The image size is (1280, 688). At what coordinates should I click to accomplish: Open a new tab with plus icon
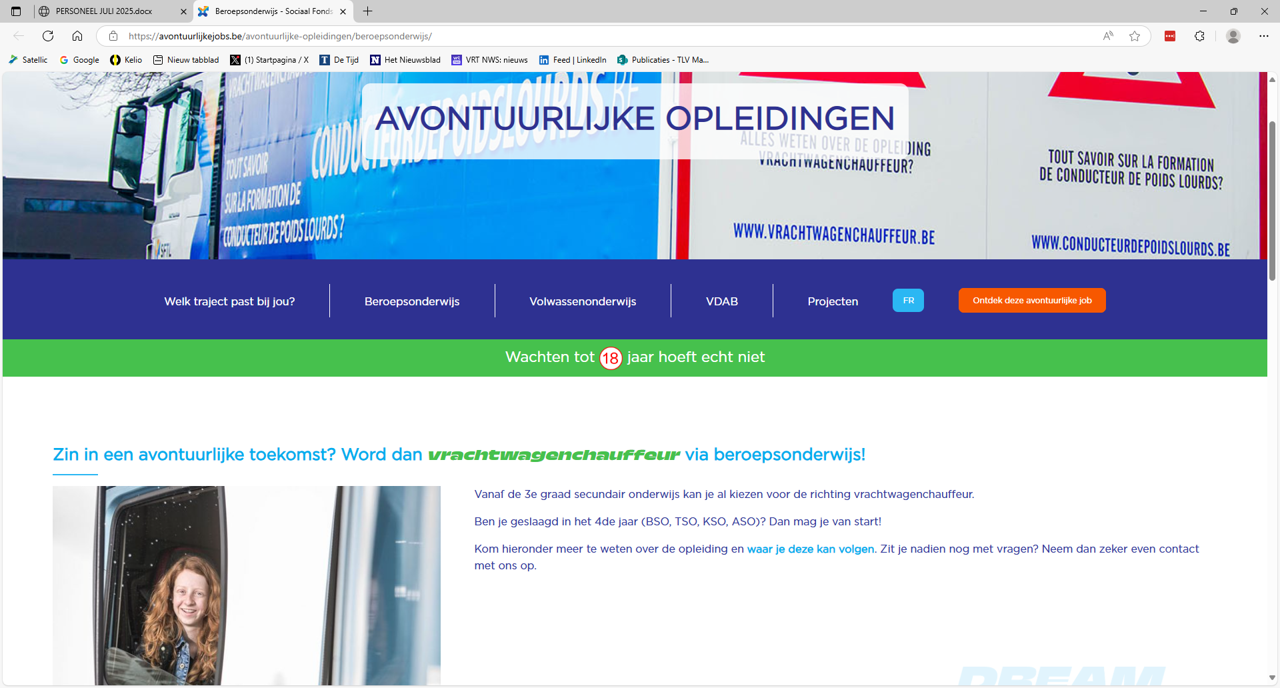coord(367,11)
